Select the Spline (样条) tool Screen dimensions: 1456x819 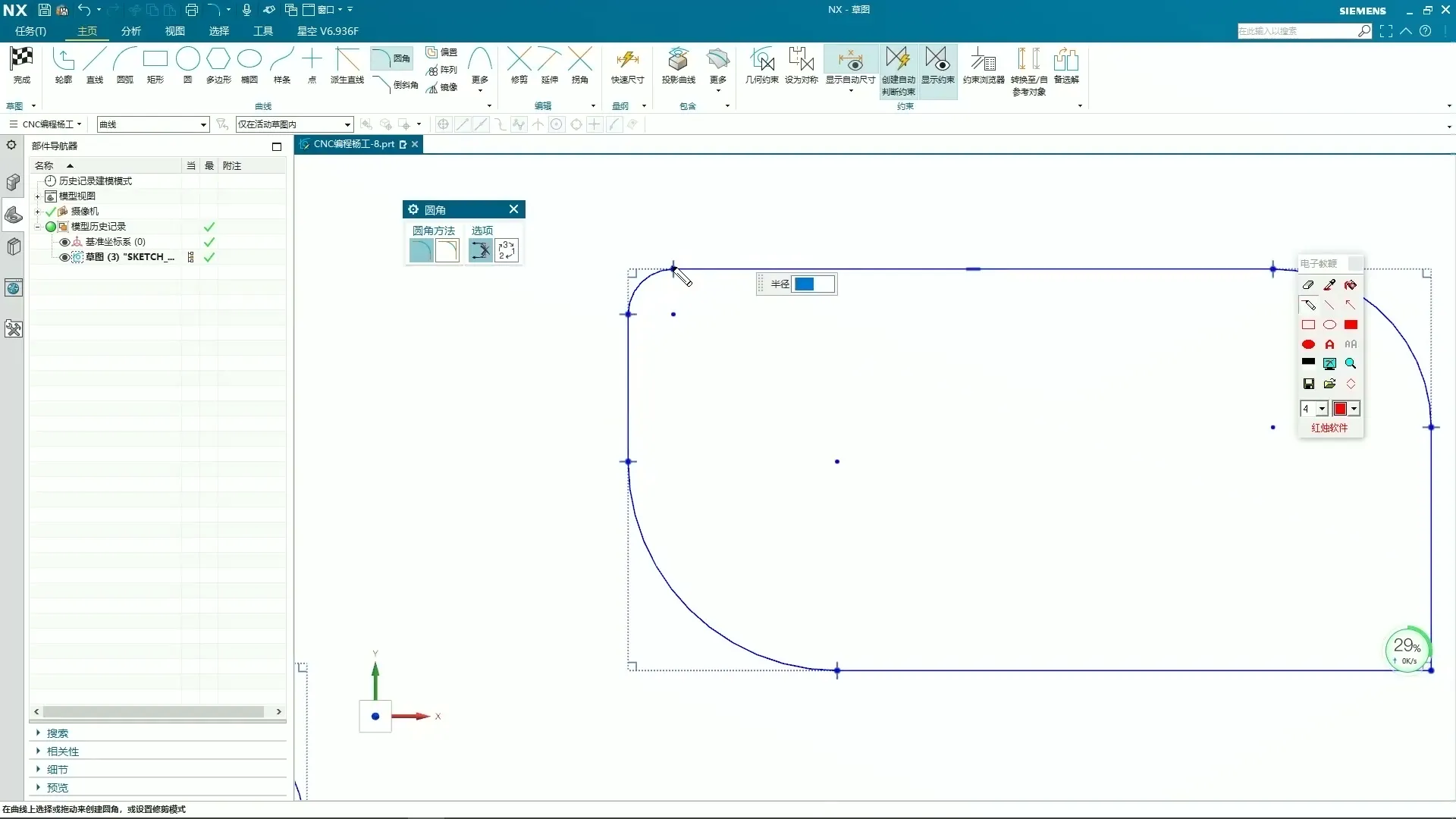281,60
